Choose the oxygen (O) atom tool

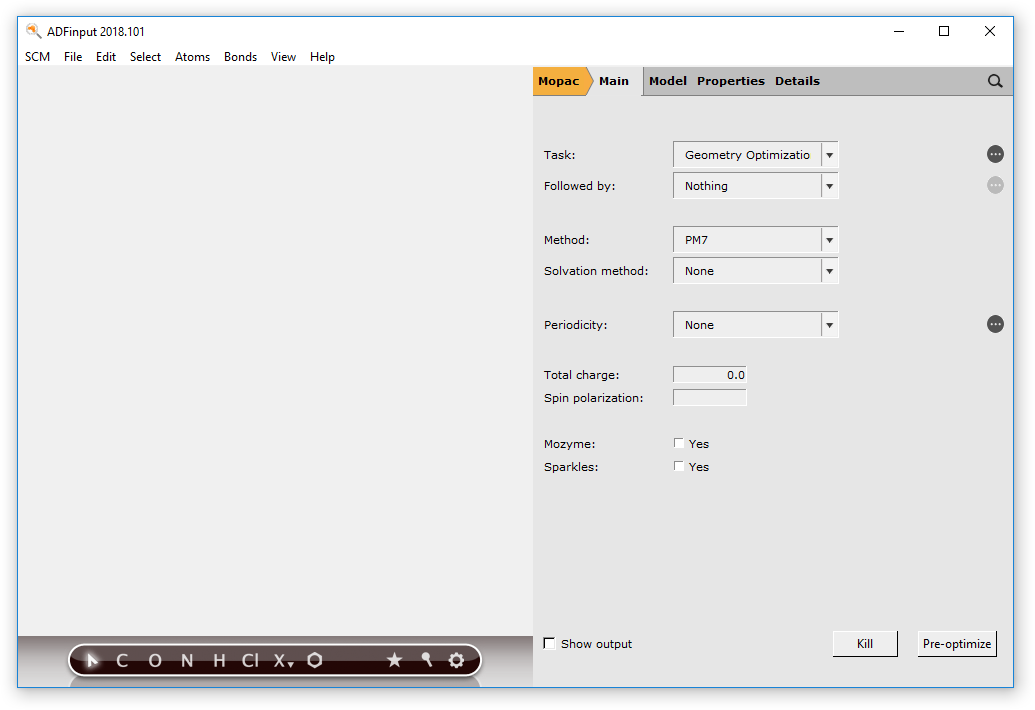(155, 660)
